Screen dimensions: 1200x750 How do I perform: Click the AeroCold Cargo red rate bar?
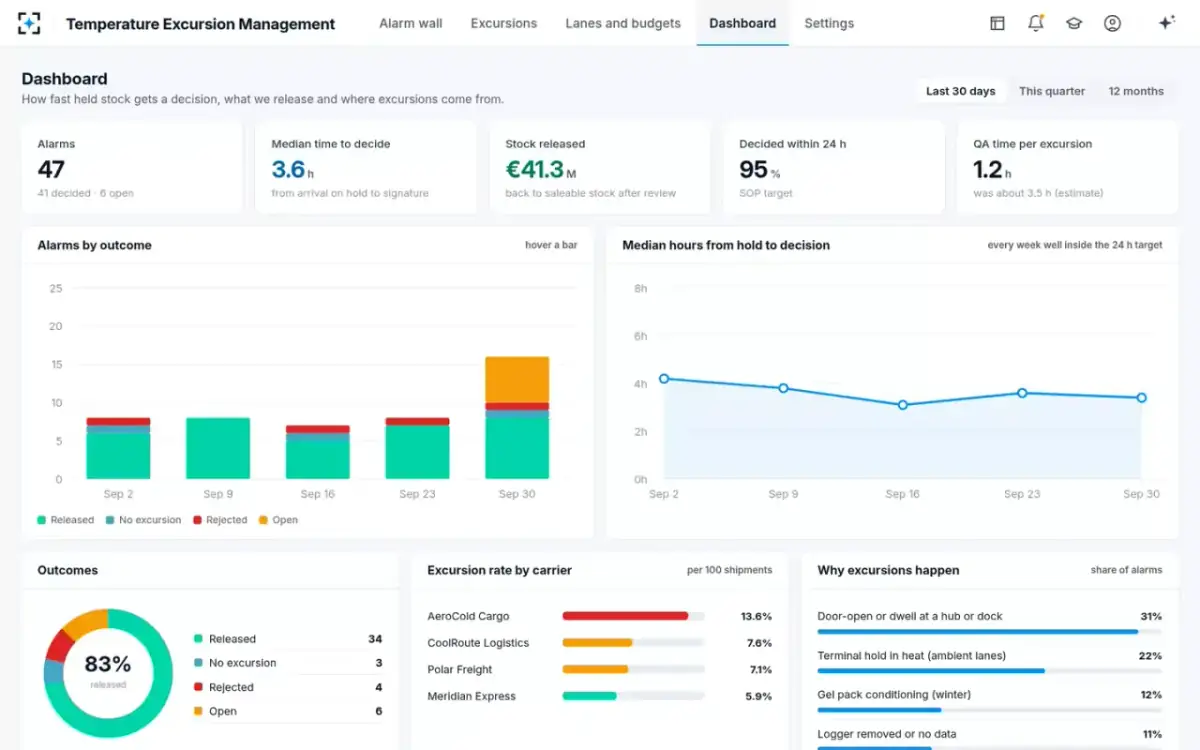(x=625, y=616)
